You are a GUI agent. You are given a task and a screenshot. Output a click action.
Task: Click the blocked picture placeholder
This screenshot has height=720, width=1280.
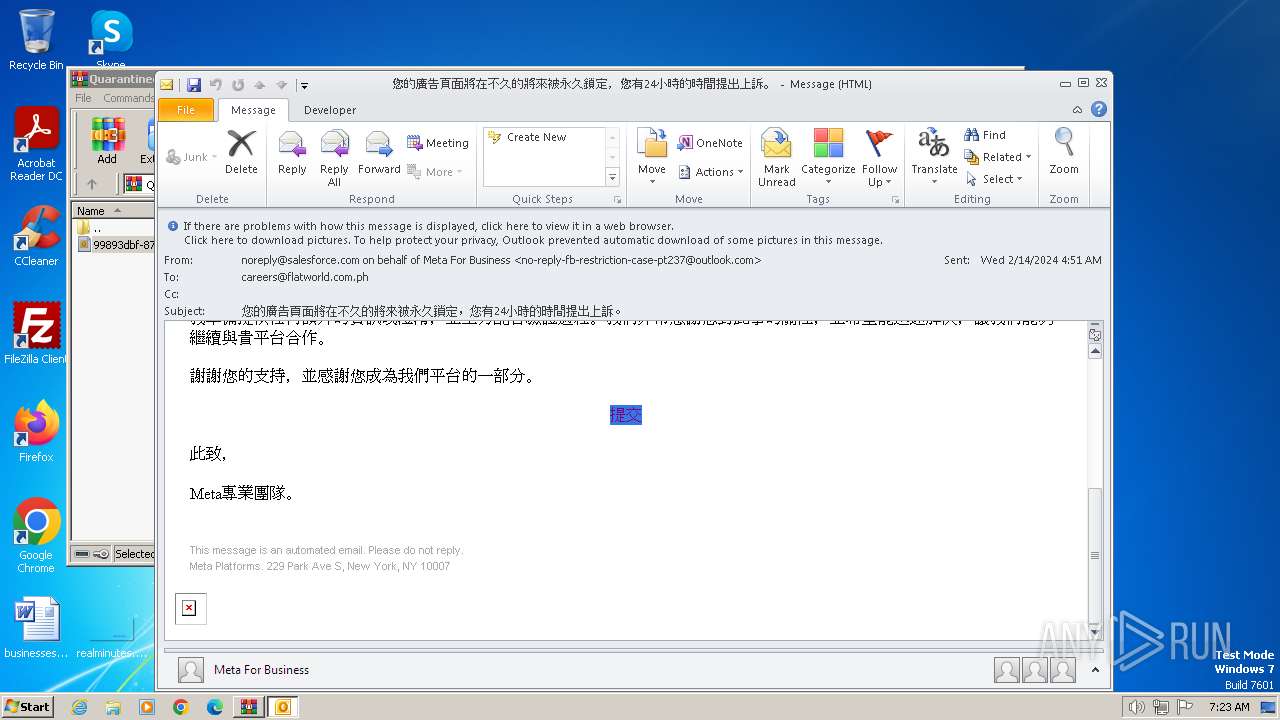pyautogui.click(x=190, y=608)
